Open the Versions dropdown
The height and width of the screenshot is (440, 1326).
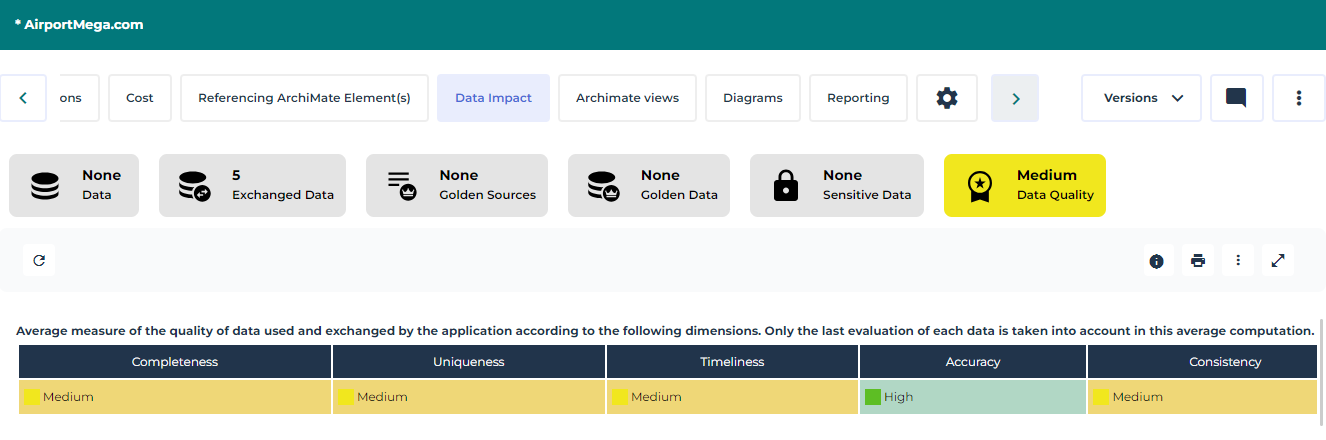coord(1142,98)
